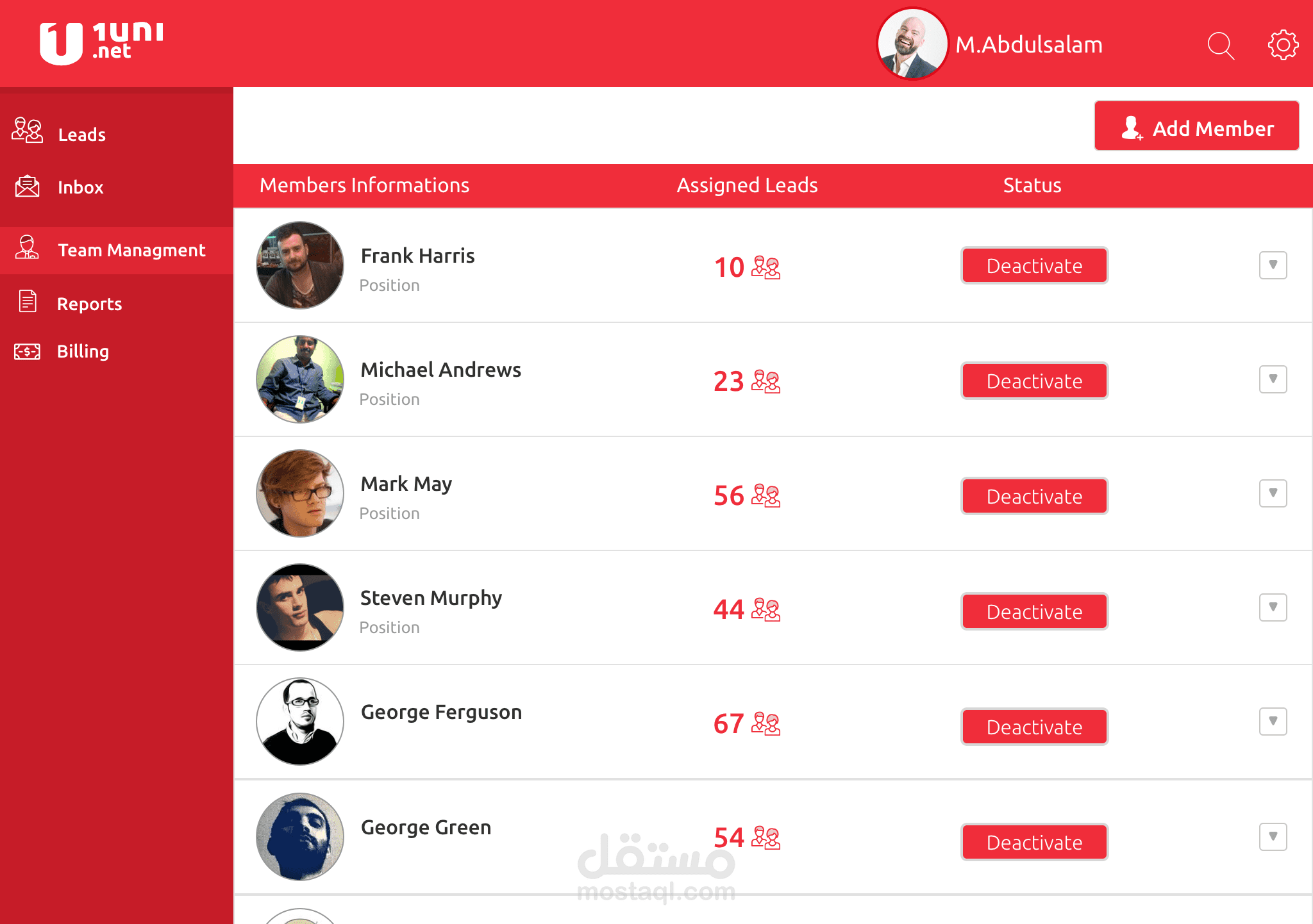The width and height of the screenshot is (1313, 924).
Task: Click the Billing money icon
Action: (x=27, y=351)
